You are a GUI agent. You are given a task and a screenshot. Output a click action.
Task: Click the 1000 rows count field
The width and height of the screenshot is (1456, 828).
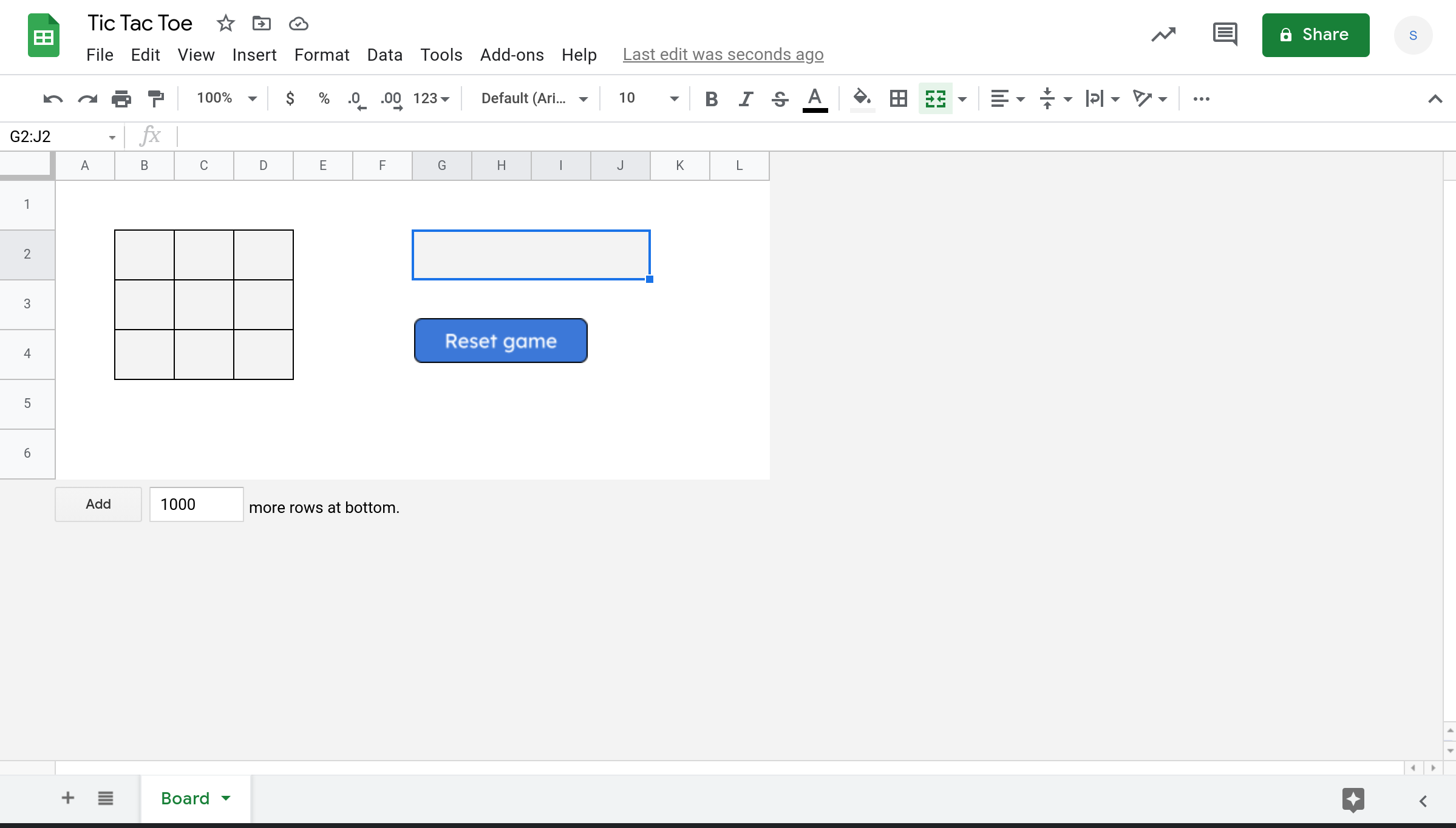(197, 504)
